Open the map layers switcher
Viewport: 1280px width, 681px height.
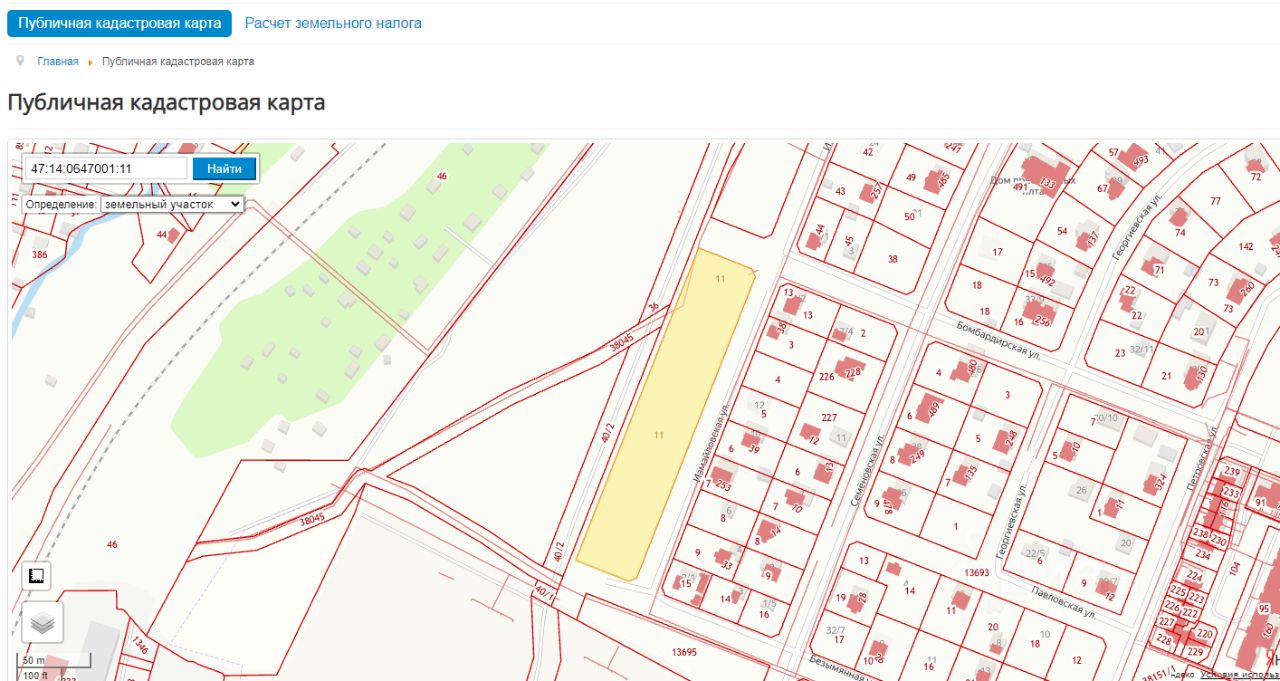pyautogui.click(x=42, y=622)
